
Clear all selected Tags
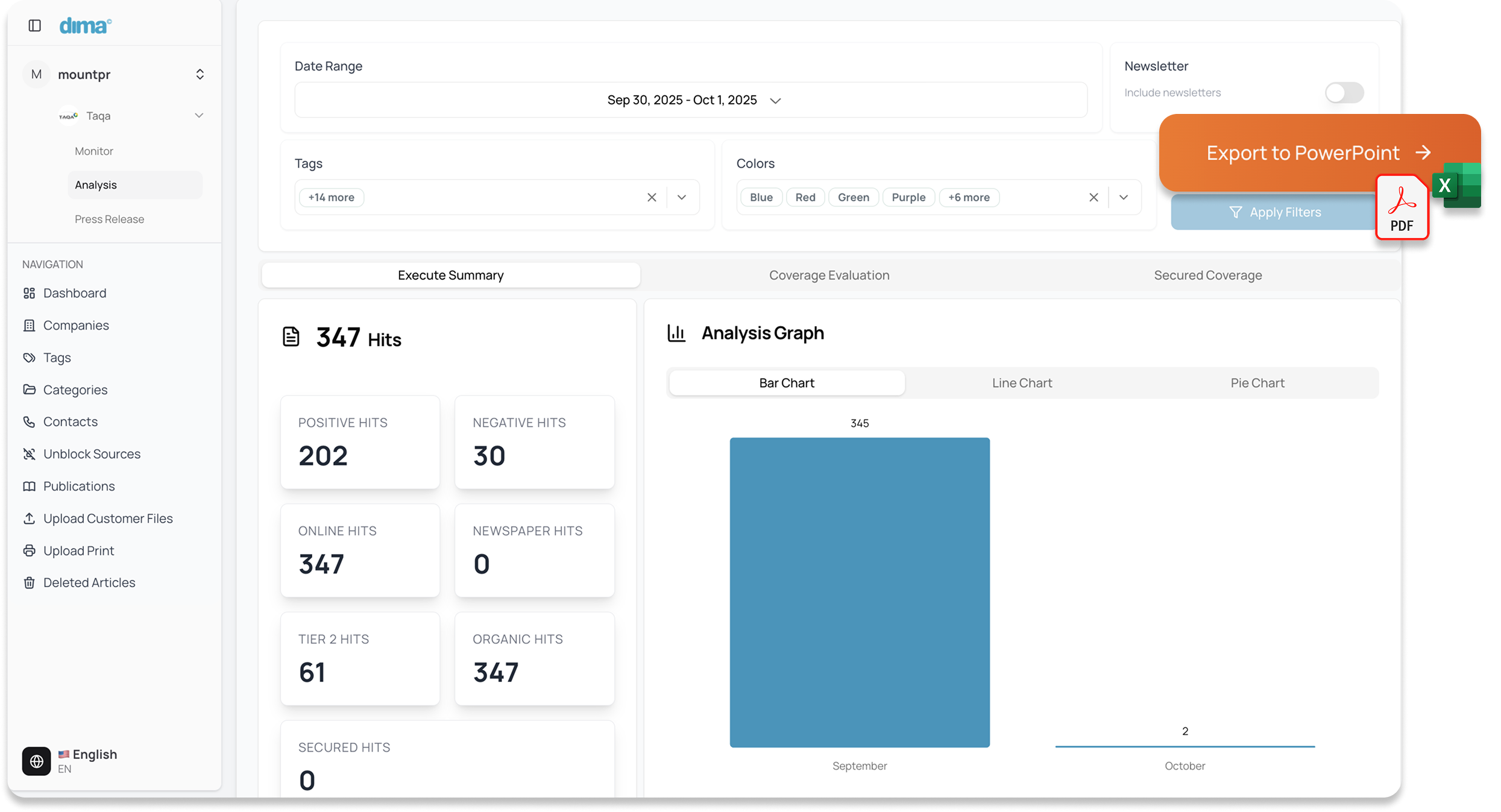(x=652, y=197)
